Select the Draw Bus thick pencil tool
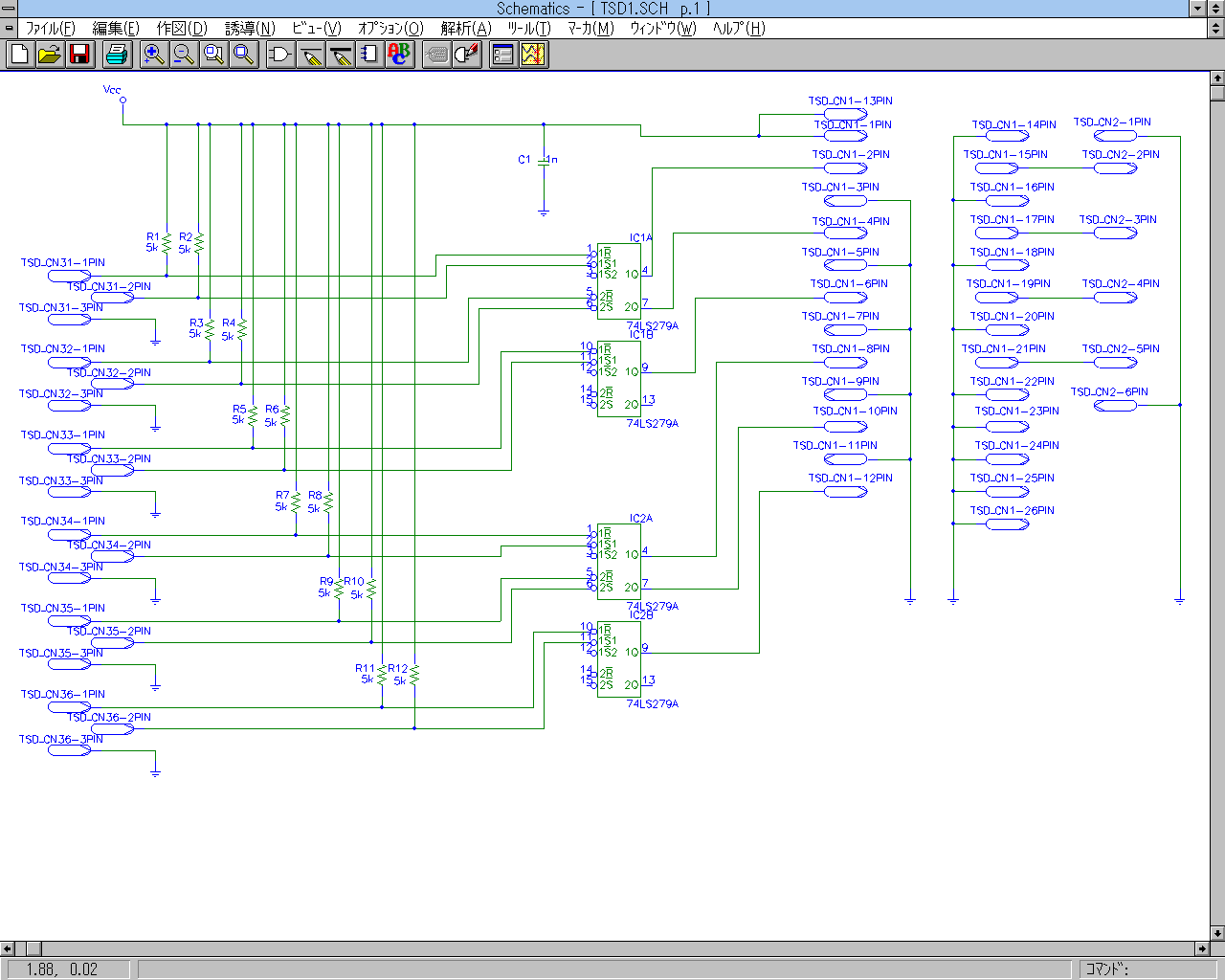This screenshot has width=1225, height=980. [x=341, y=55]
